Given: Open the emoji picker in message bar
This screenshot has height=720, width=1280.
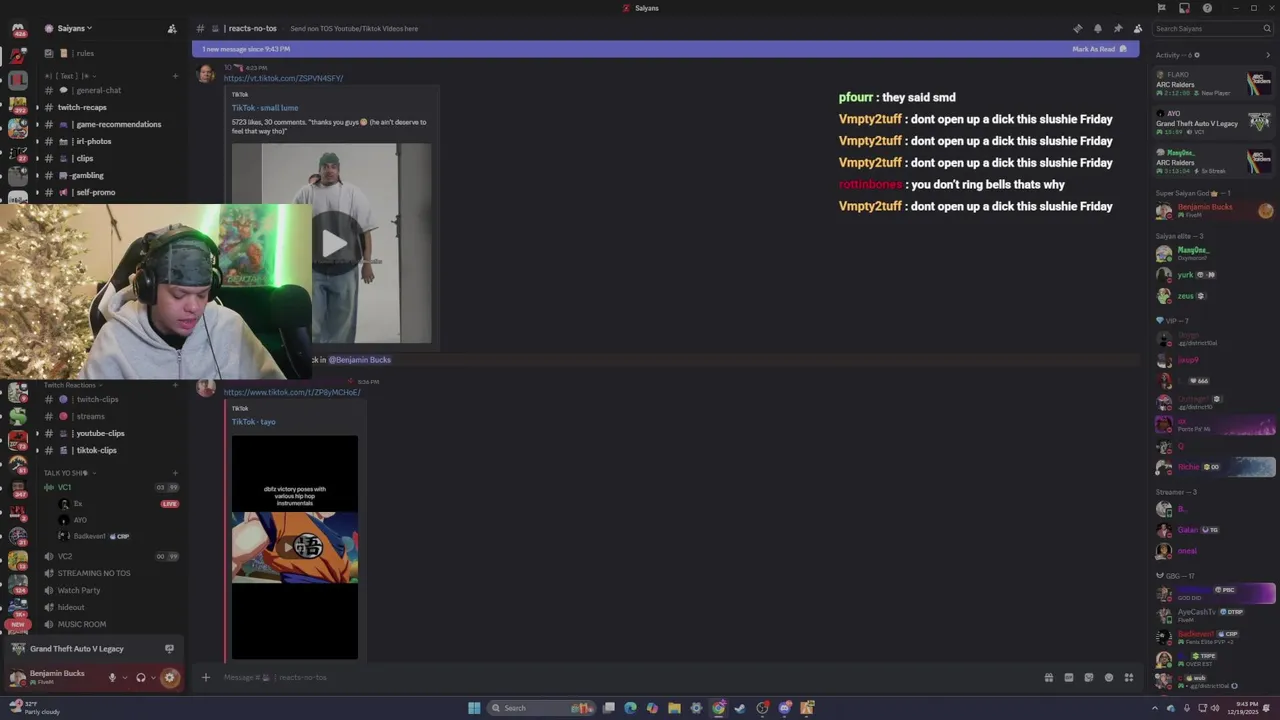Looking at the screenshot, I should 1108,677.
